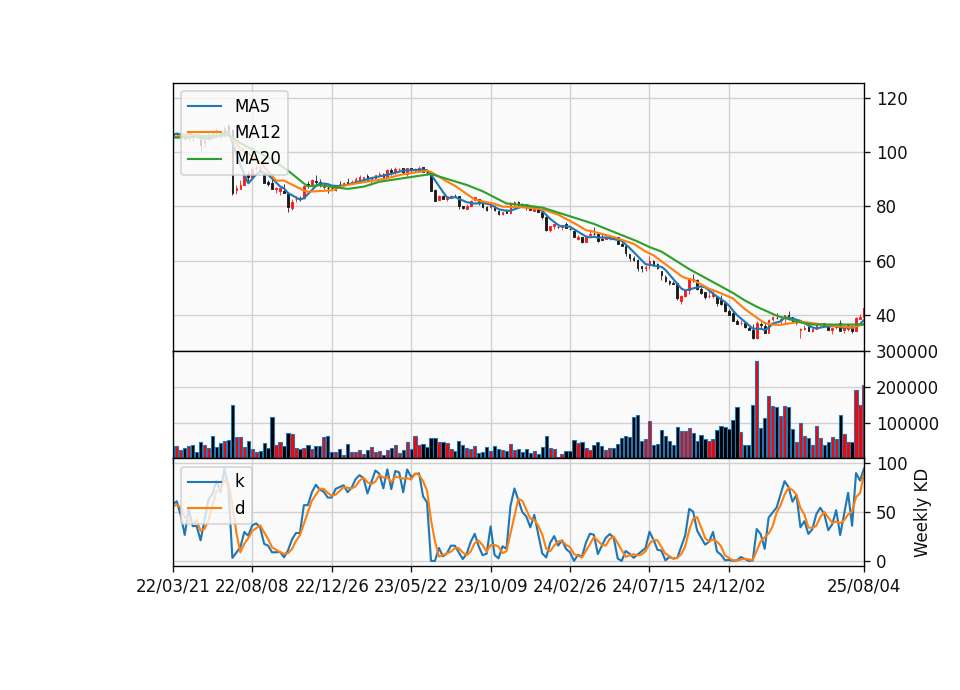Click the 24/07/15 date axis label
Image resolution: width=960 pixels, height=690 pixels.
click(648, 587)
